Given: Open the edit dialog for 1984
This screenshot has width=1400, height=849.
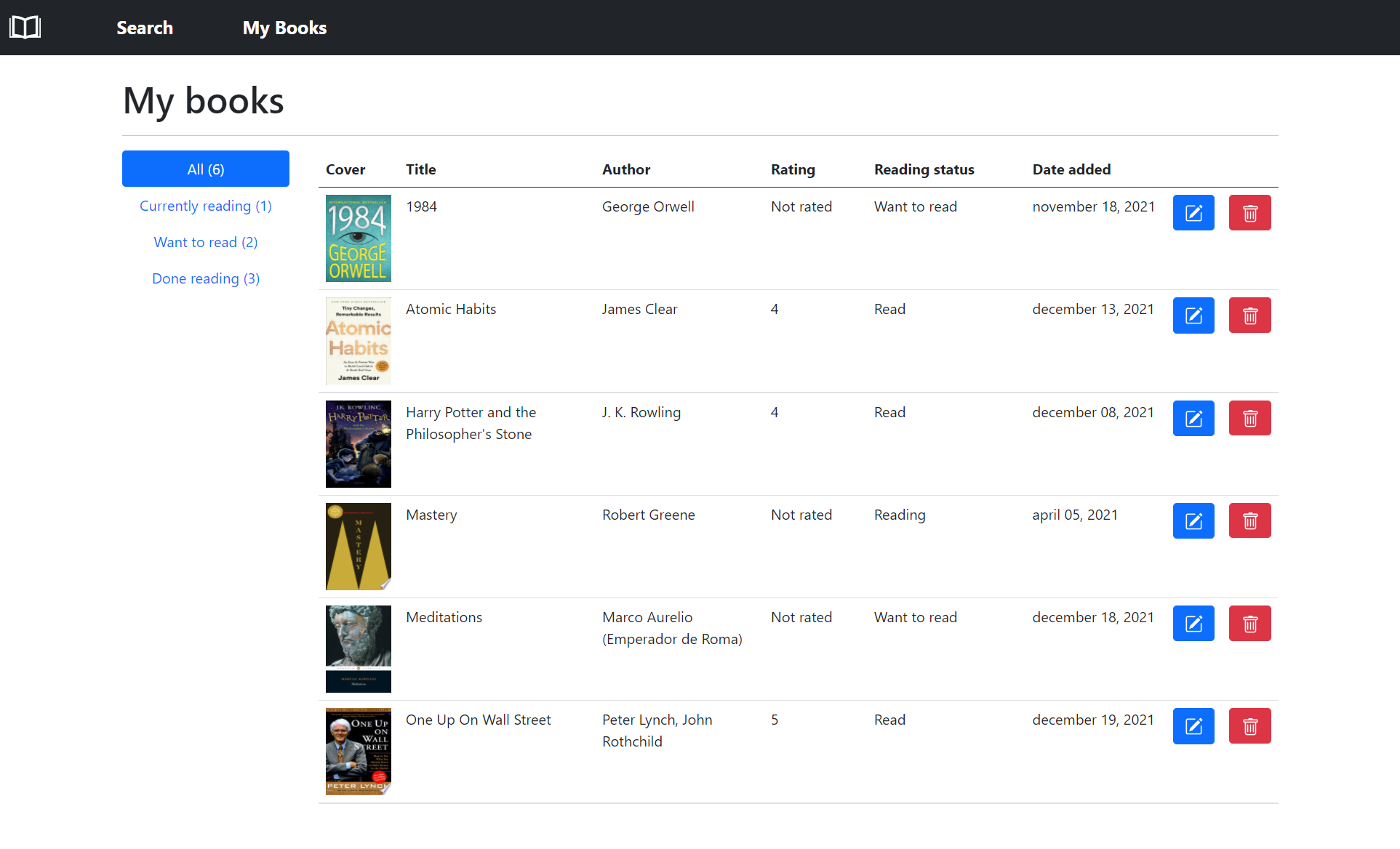Looking at the screenshot, I should pos(1193,212).
